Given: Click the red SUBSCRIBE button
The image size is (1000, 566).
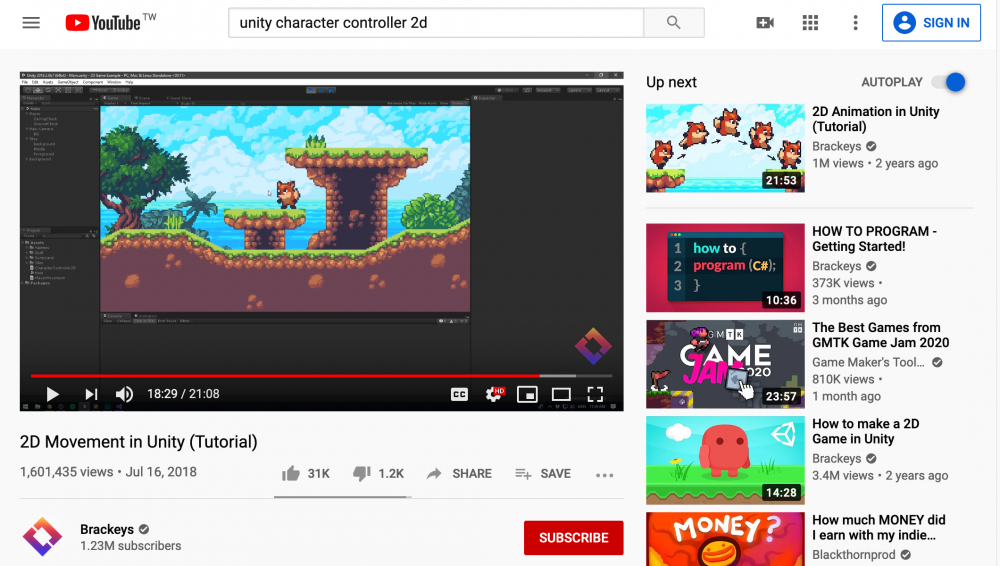Looking at the screenshot, I should pos(573,538).
